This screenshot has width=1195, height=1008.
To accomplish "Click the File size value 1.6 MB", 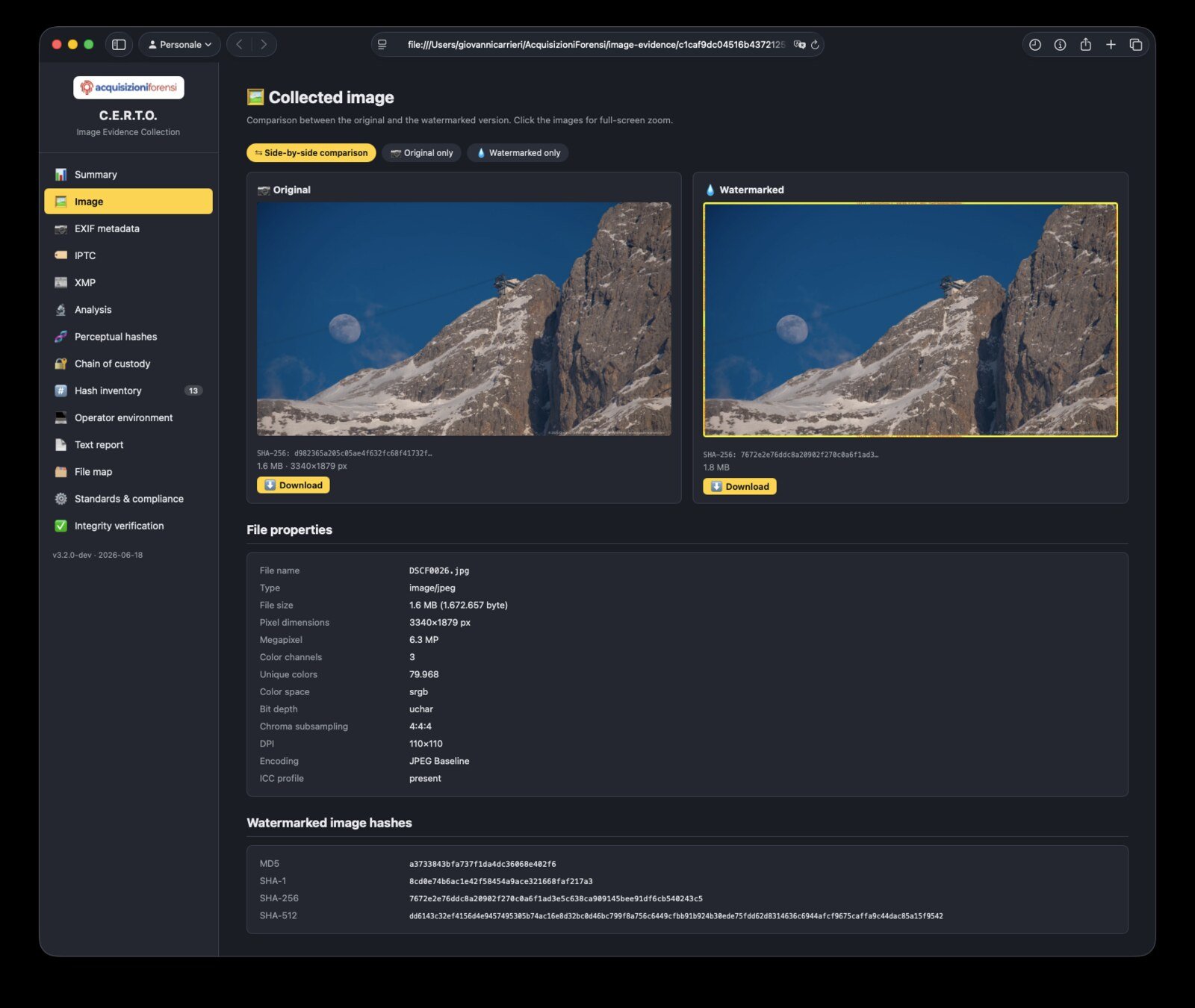I will coord(458,605).
